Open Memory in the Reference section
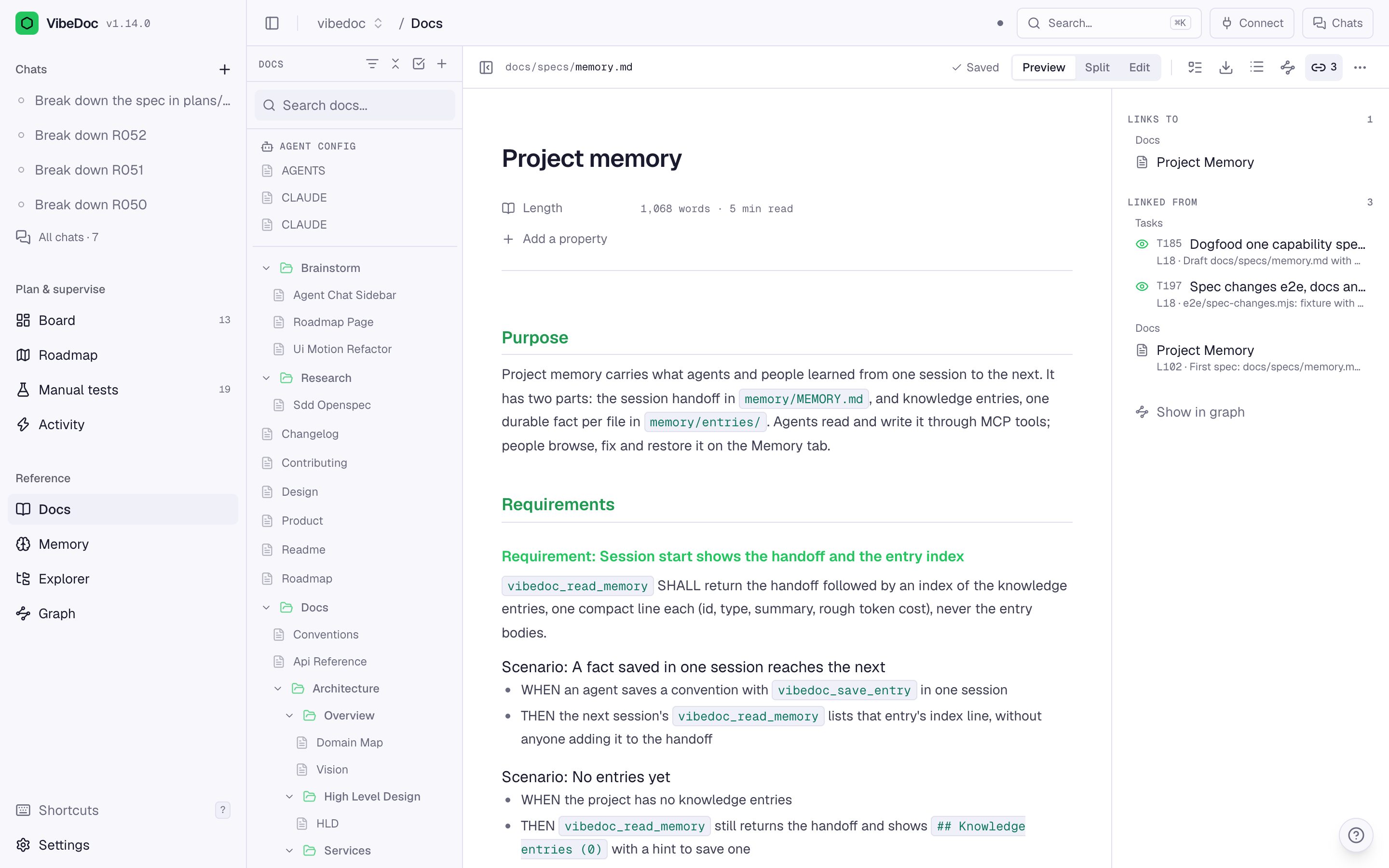Image resolution: width=1389 pixels, height=868 pixels. click(123, 543)
